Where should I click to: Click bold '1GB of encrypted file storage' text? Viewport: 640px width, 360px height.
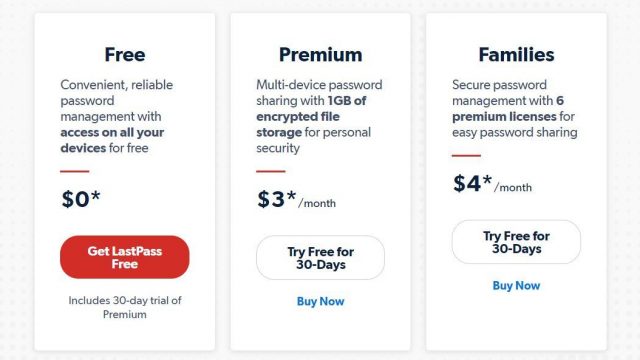(x=311, y=116)
